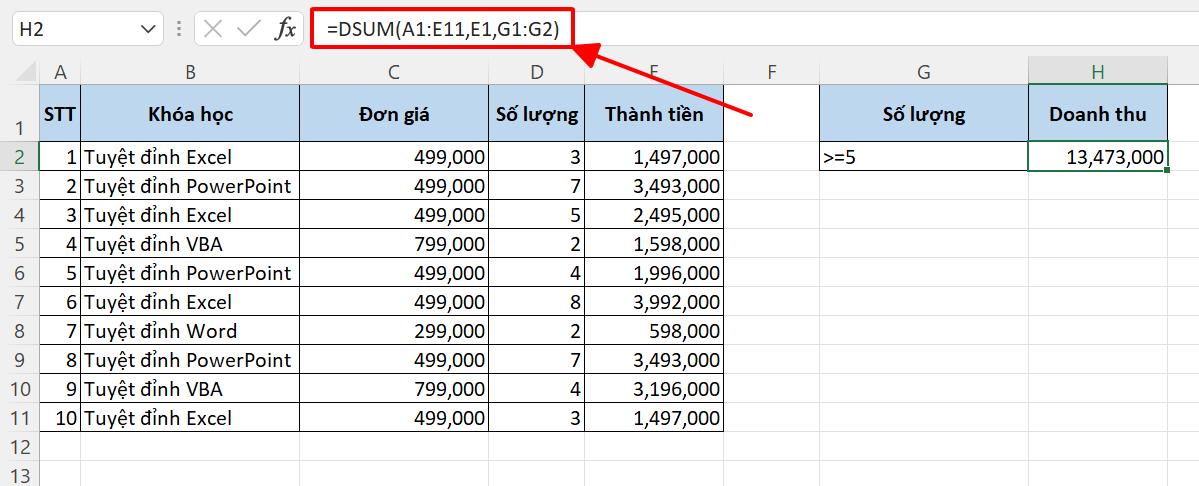Click Tuyệt đỉnh VBA in row 10
The image size is (1199, 486).
tap(190, 389)
